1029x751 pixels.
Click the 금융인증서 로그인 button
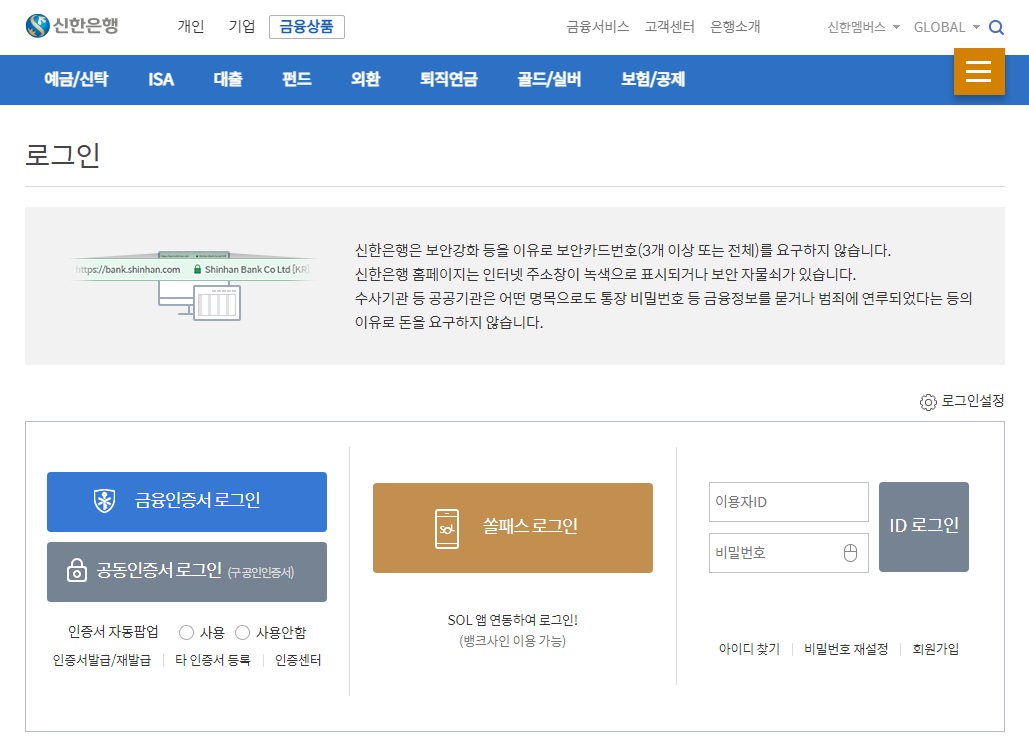[x=187, y=502]
